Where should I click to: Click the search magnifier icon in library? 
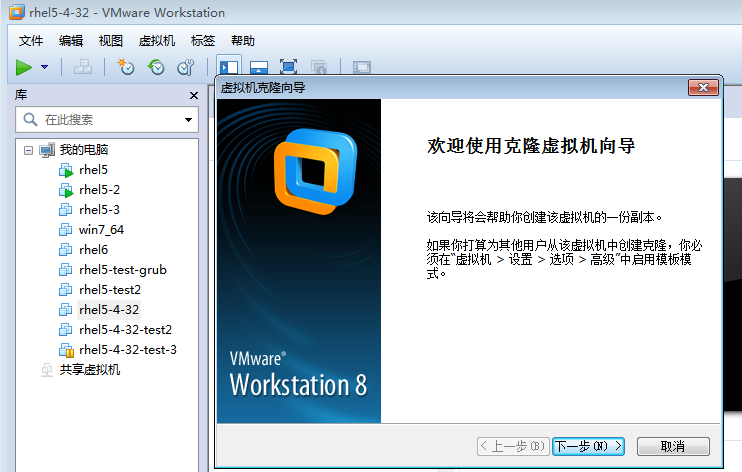tap(30, 120)
